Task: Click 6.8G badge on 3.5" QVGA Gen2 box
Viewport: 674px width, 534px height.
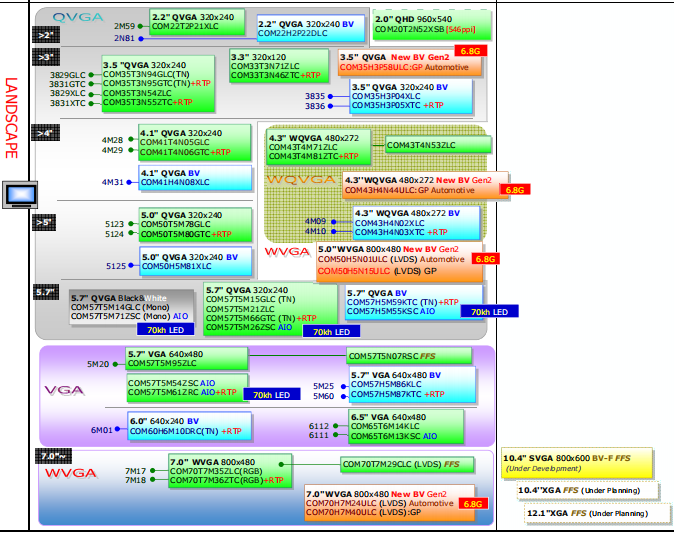Action: (471, 51)
